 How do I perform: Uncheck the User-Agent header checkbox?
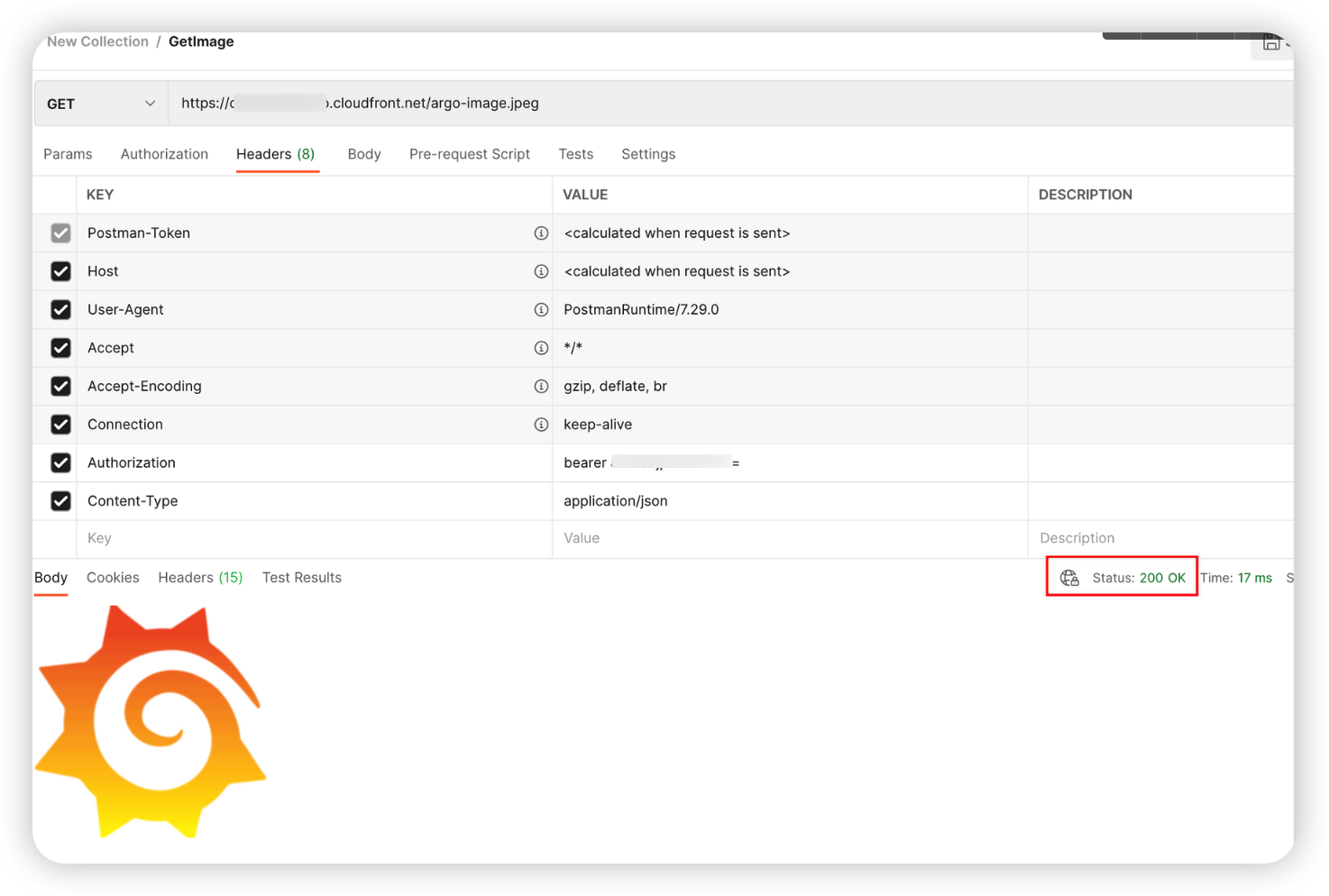60,310
